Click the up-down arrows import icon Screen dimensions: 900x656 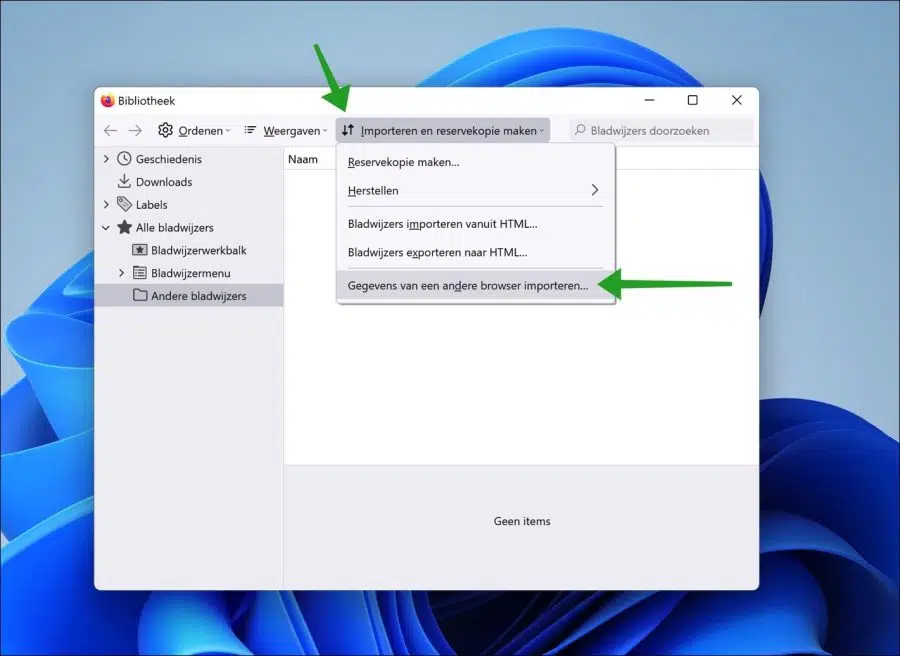(x=348, y=130)
